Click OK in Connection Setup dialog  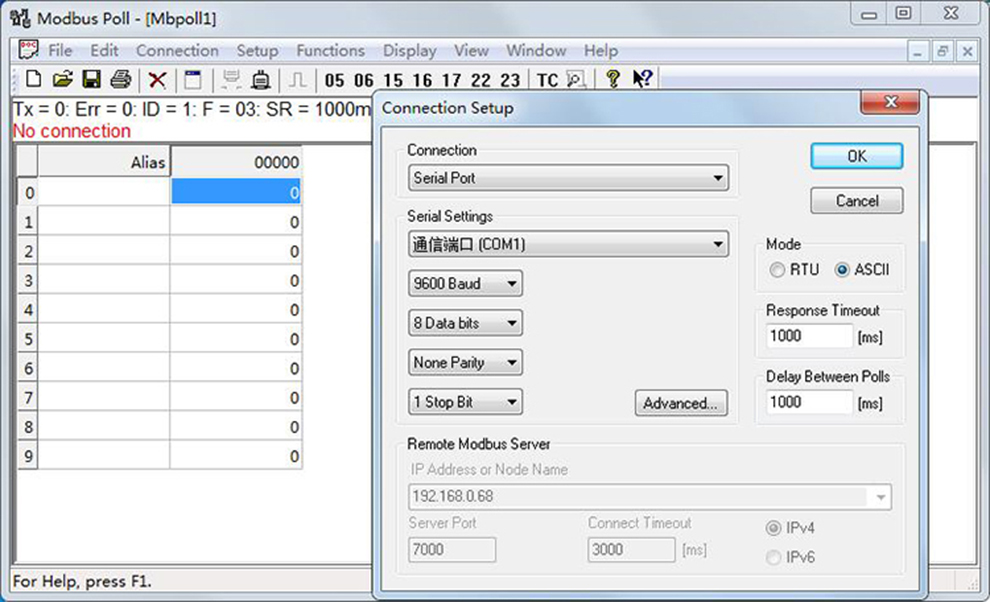pyautogui.click(x=857, y=156)
